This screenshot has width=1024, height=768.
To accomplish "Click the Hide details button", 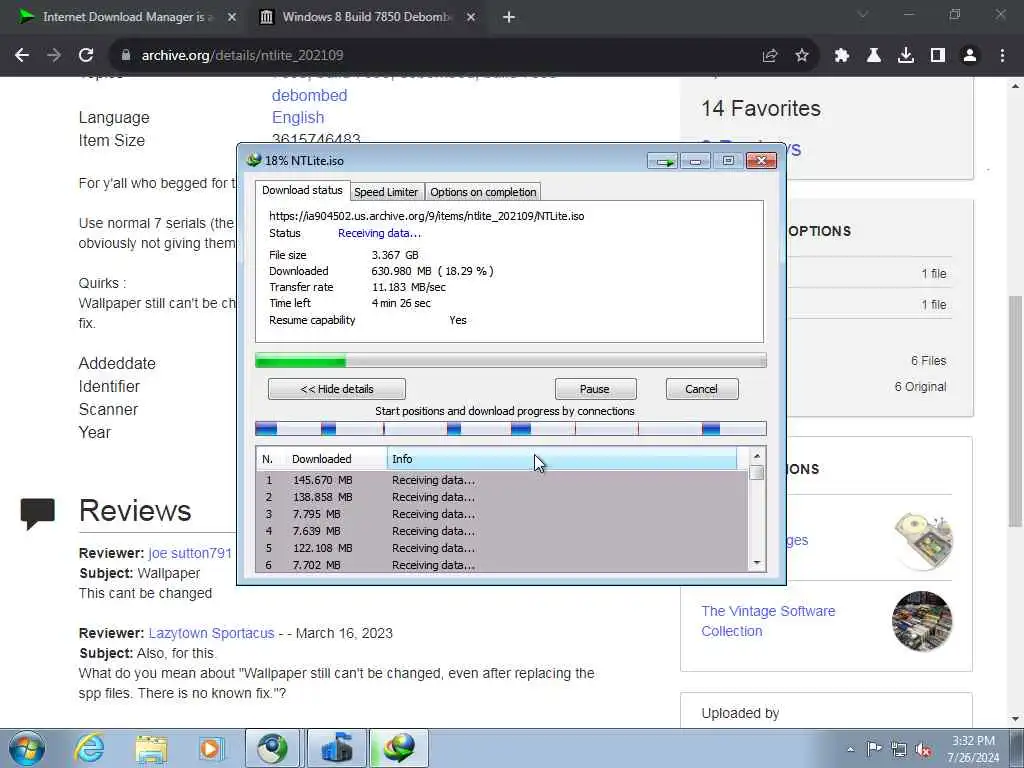I will click(337, 389).
